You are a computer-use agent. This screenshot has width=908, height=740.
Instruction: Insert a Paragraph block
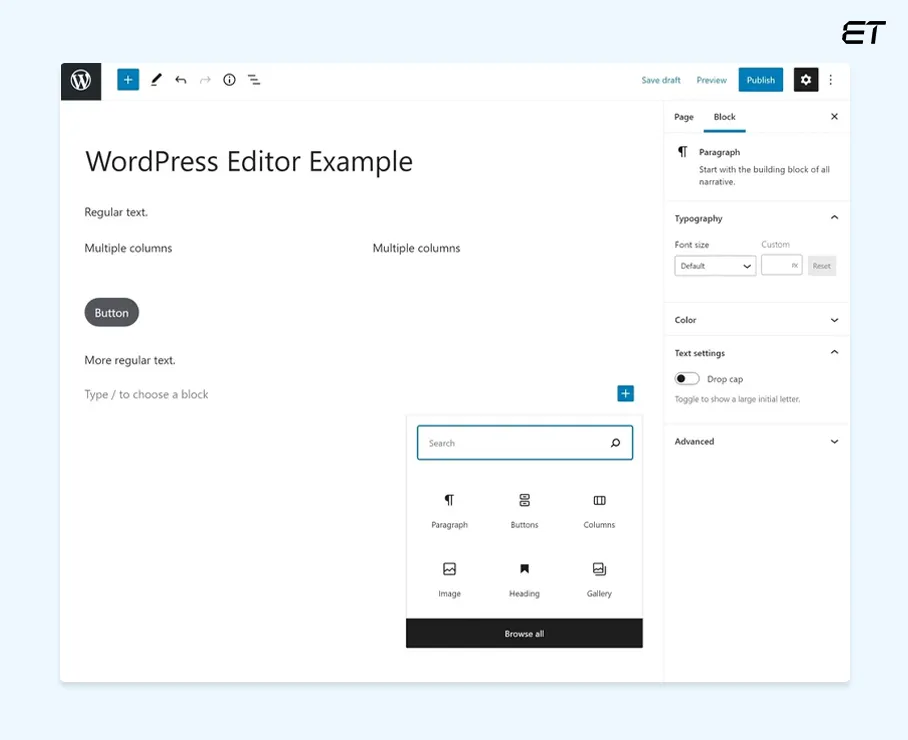pos(449,511)
